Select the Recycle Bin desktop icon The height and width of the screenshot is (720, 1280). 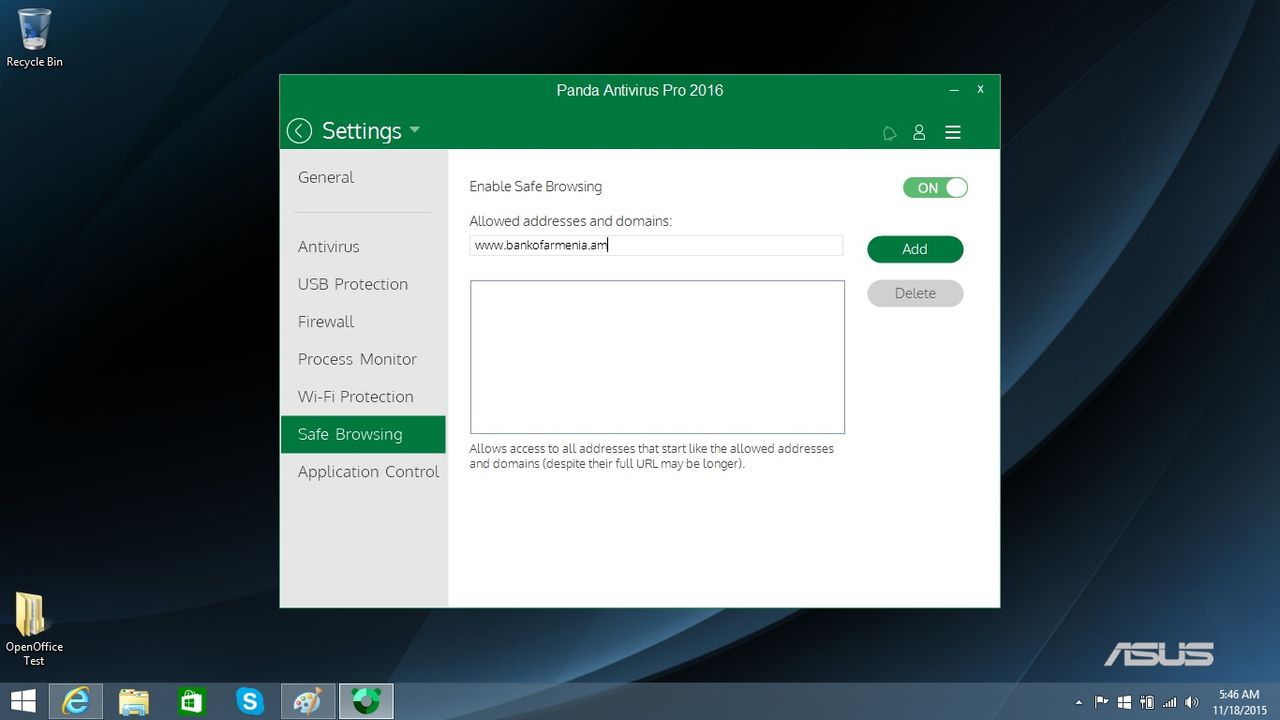click(34, 38)
